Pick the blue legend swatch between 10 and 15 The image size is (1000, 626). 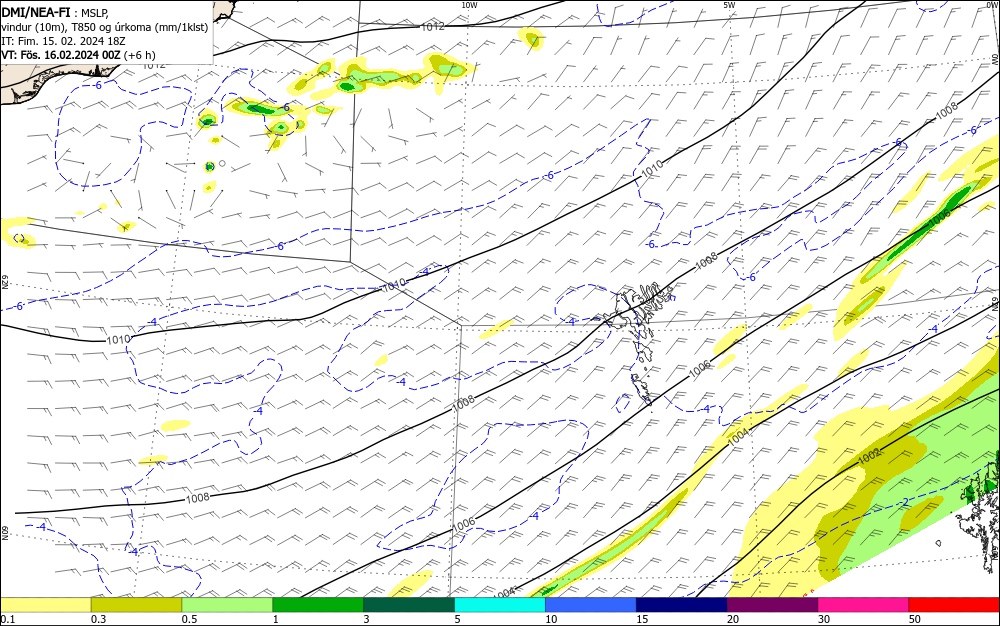coord(591,605)
